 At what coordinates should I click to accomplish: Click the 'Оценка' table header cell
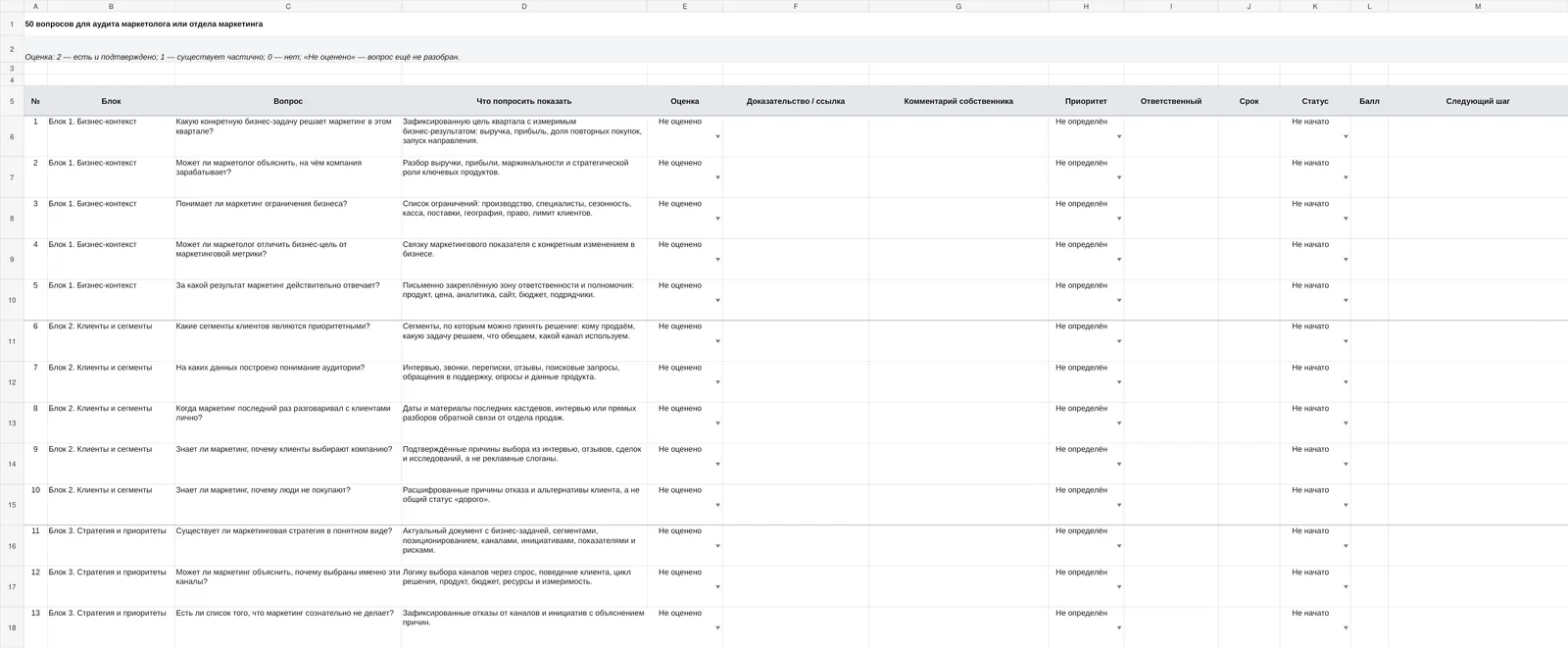[685, 101]
